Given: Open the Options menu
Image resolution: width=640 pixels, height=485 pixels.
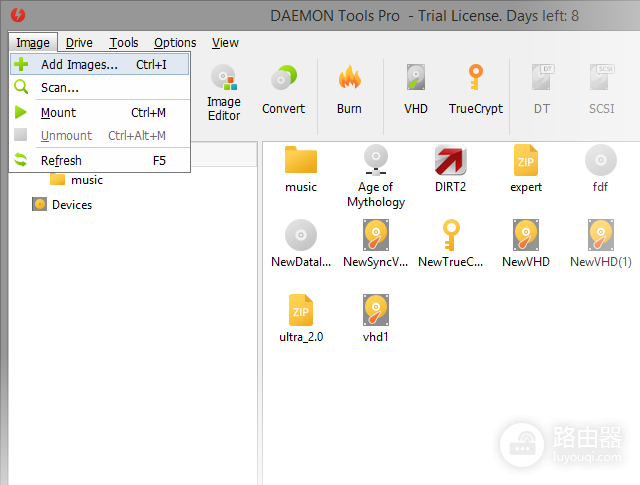Looking at the screenshot, I should (x=175, y=42).
